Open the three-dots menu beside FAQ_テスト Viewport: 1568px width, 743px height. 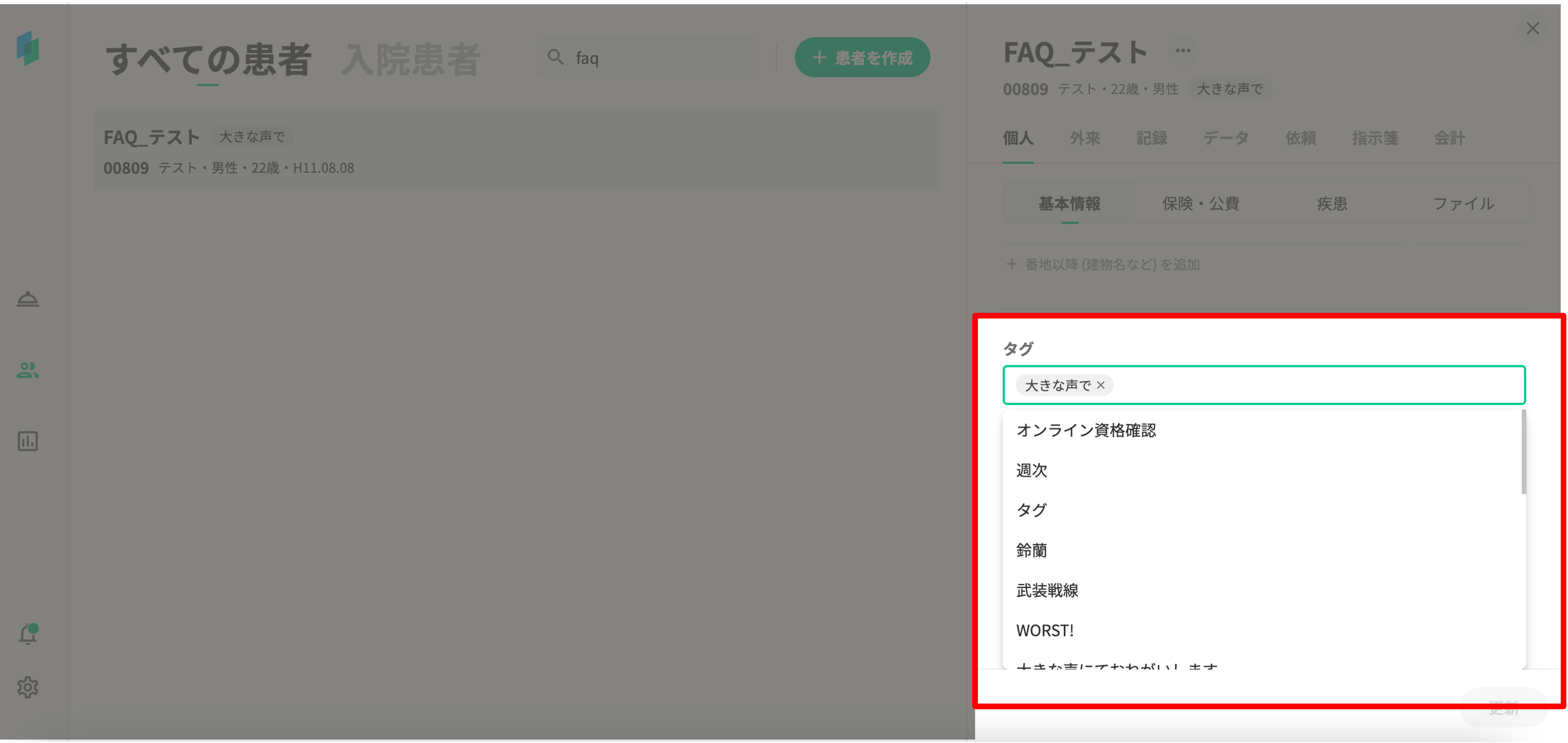click(1183, 51)
